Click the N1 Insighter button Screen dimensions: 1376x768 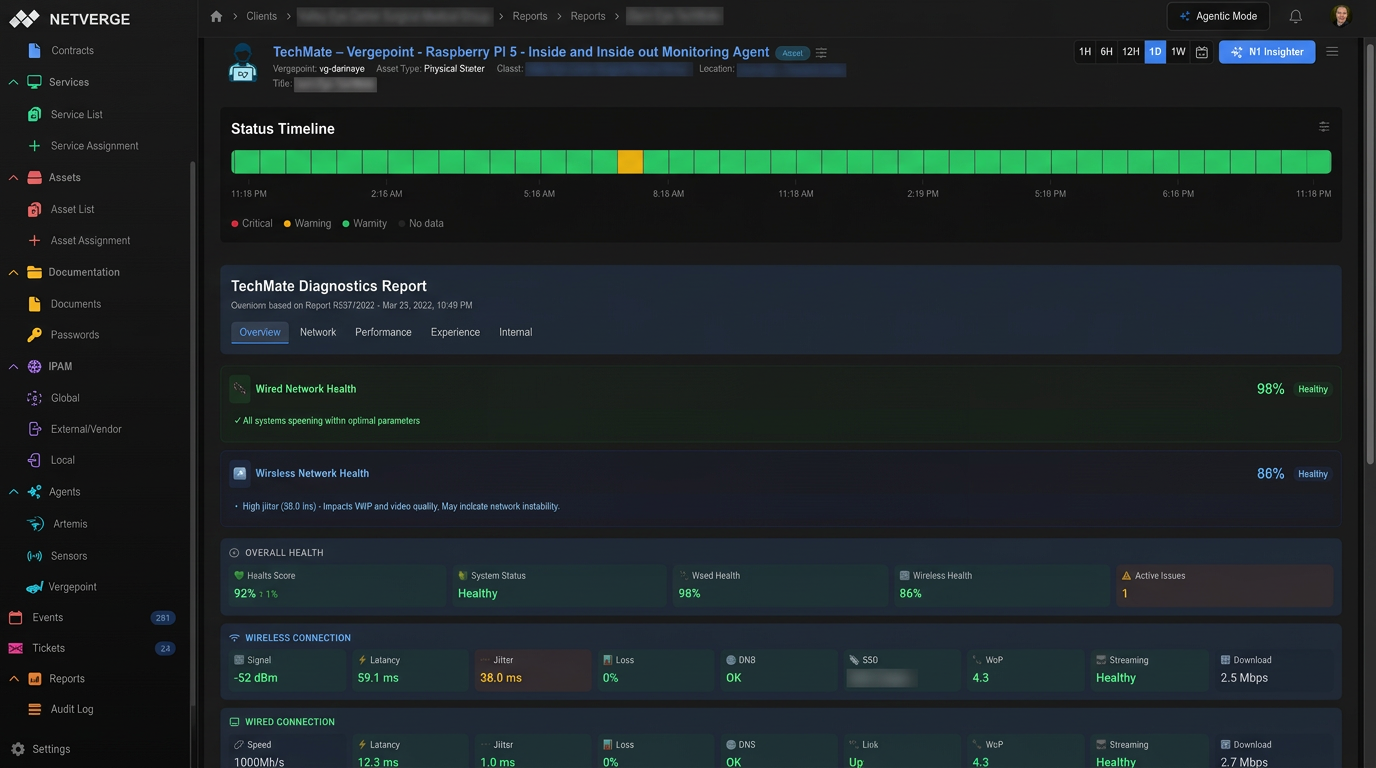pos(1266,52)
